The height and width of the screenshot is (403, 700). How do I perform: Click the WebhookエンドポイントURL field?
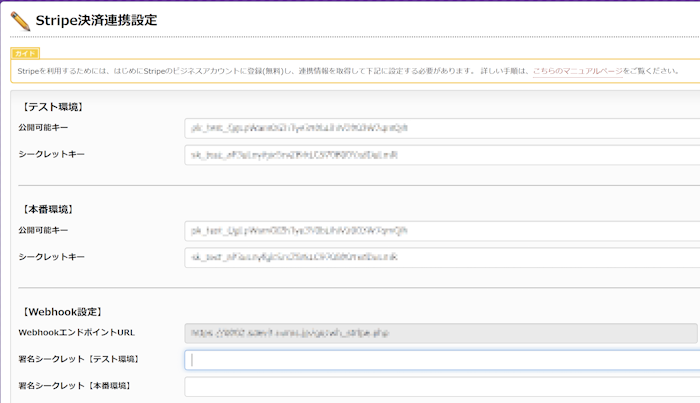pyautogui.click(x=441, y=333)
